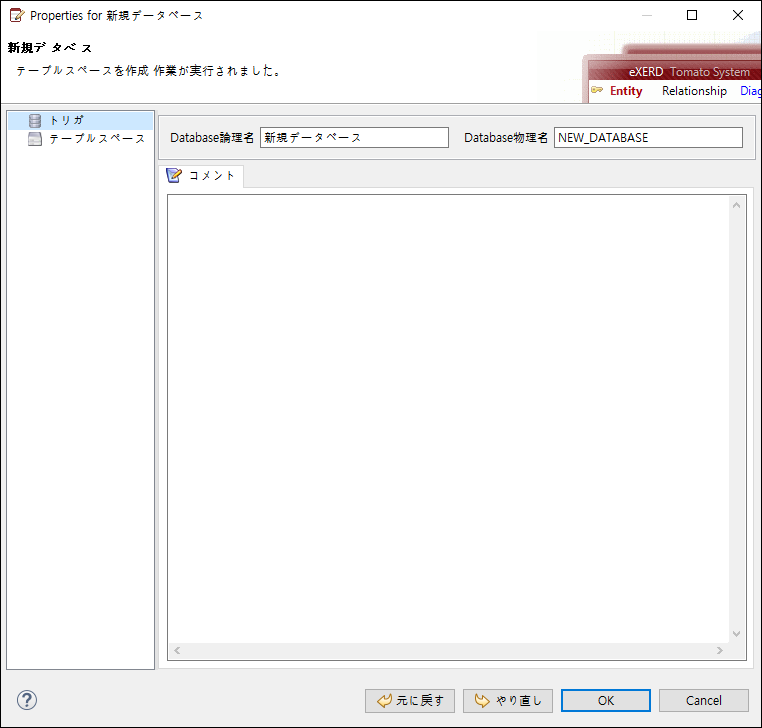Click the Properties window title icon
The width and height of the screenshot is (762, 728).
click(17, 16)
